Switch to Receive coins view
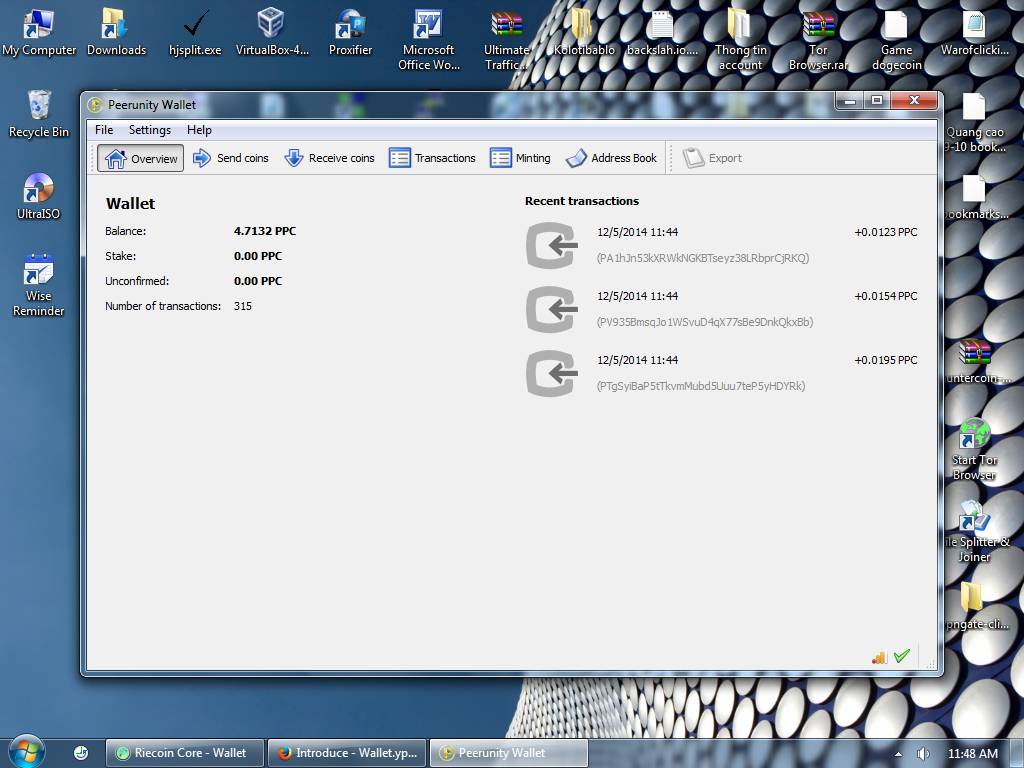 pos(329,158)
